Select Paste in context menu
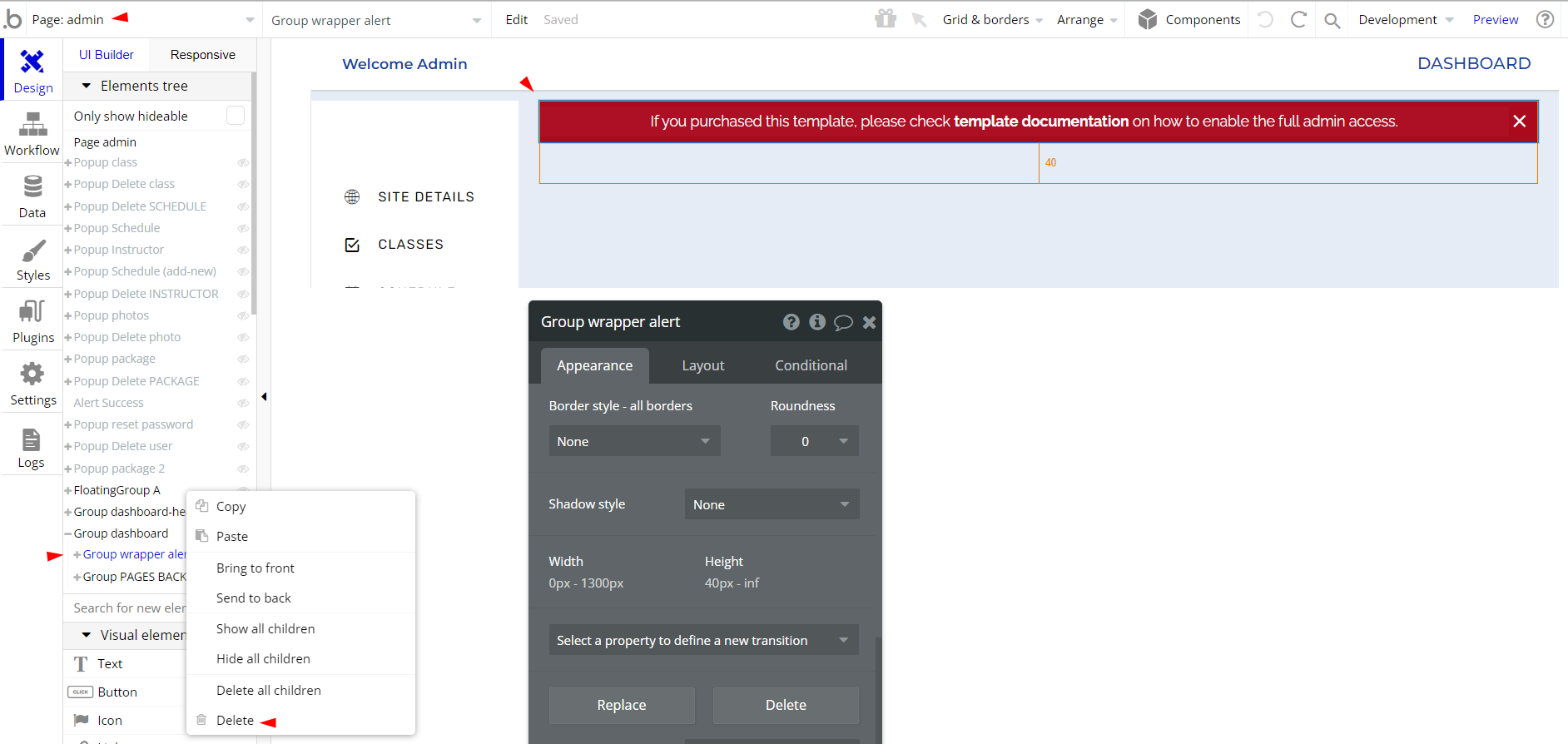 [300, 536]
